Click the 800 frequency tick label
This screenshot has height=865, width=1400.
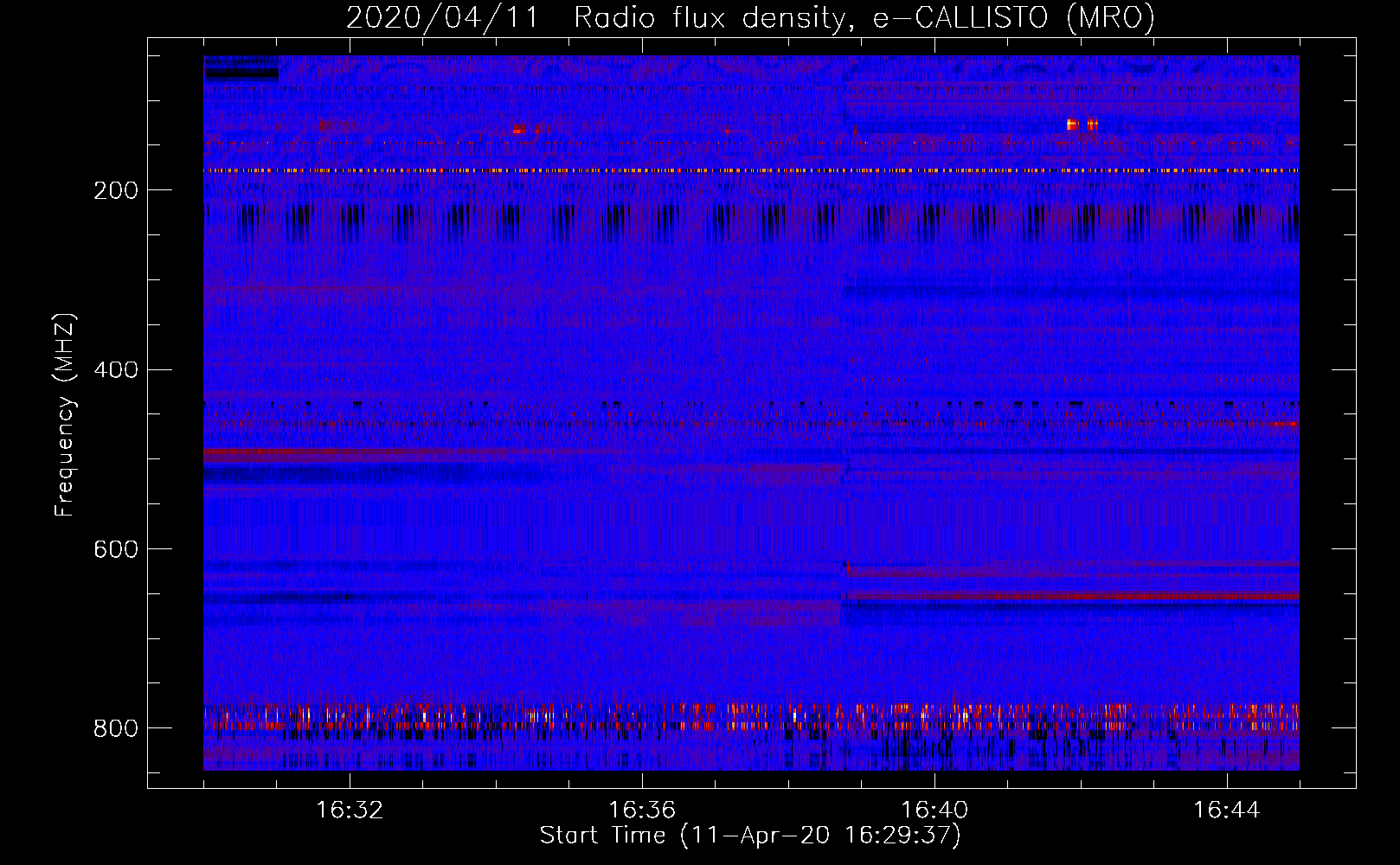[x=115, y=728]
